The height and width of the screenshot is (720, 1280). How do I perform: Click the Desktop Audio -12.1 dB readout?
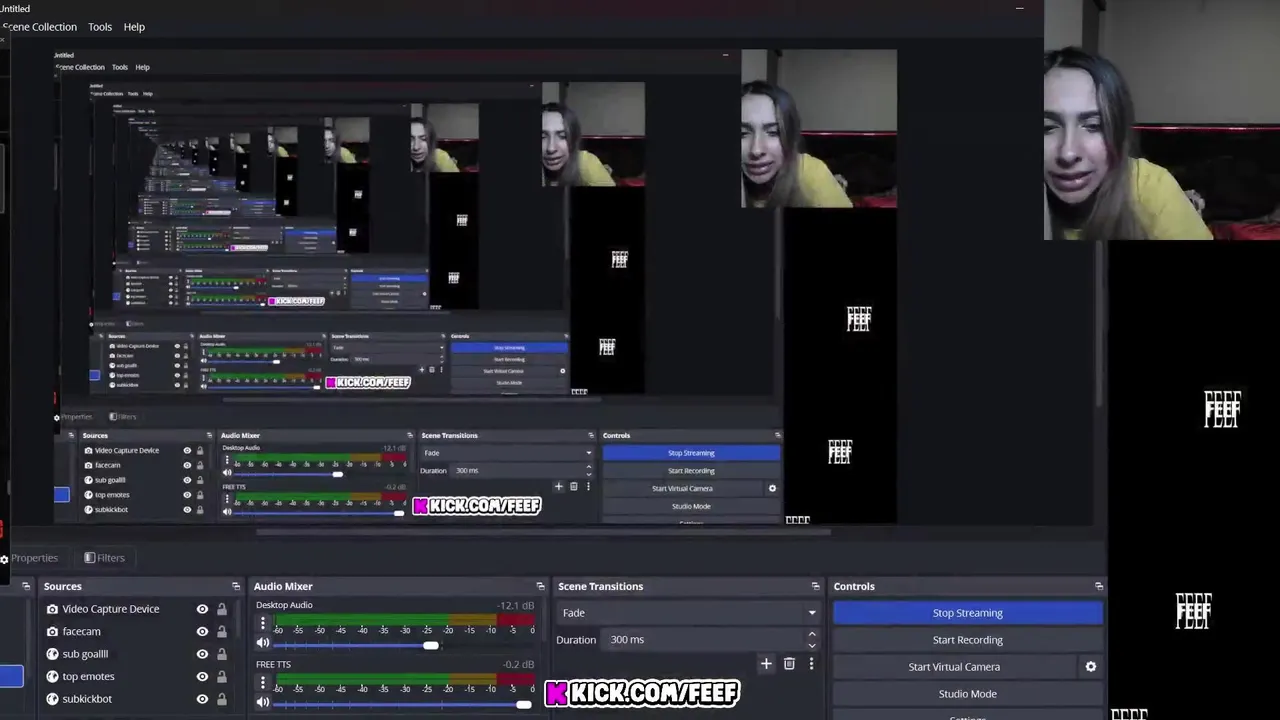[x=516, y=606]
